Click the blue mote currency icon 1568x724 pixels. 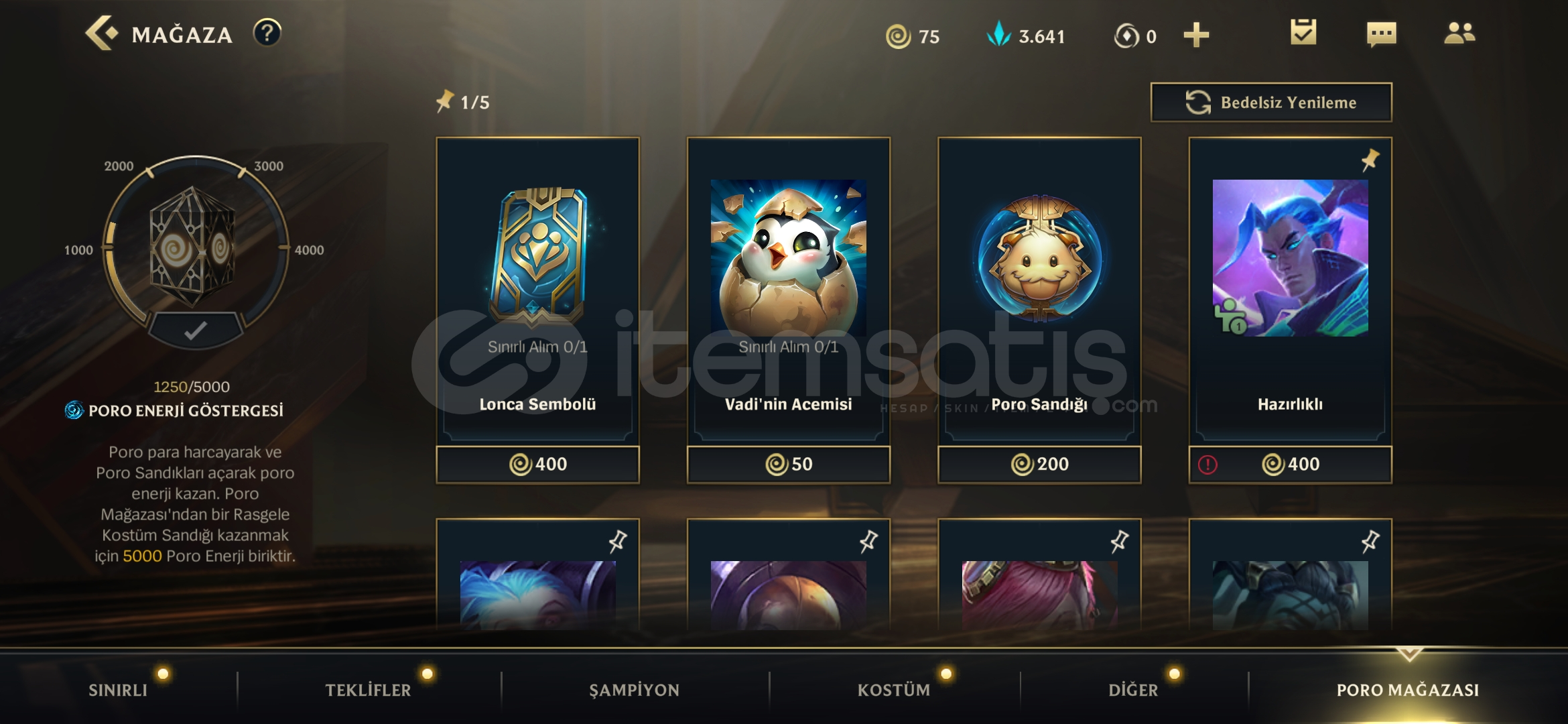[998, 34]
